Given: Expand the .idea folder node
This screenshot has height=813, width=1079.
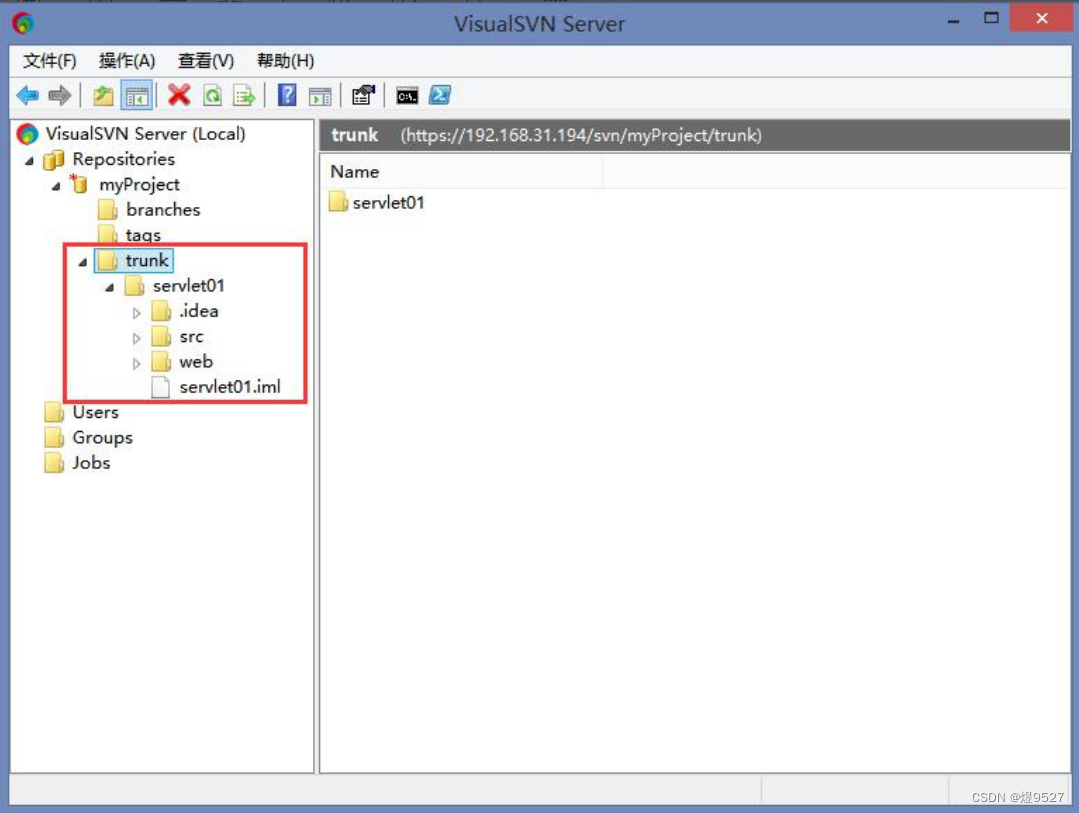Looking at the screenshot, I should (136, 313).
